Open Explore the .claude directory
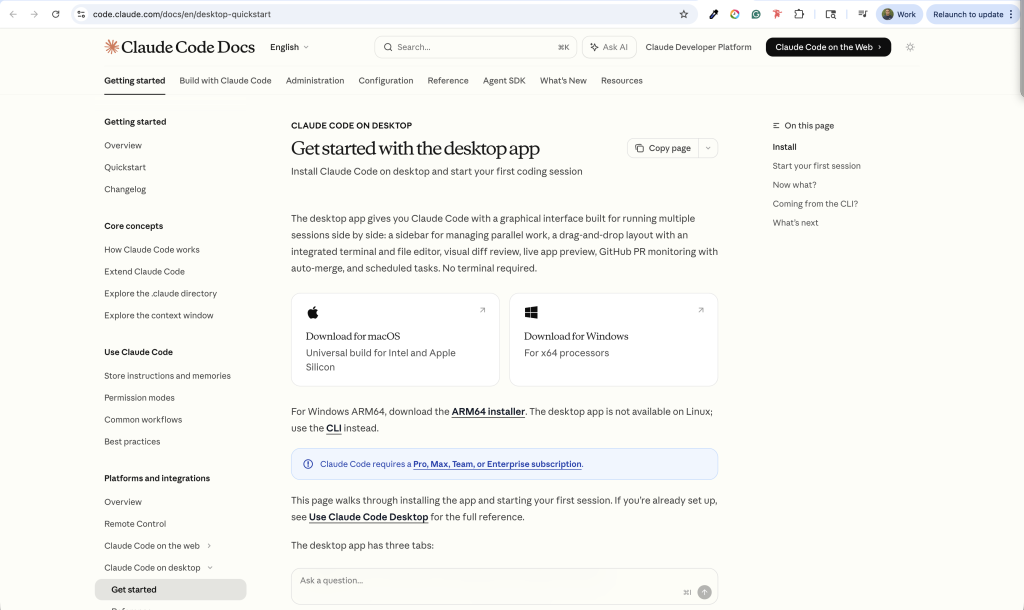 161,294
